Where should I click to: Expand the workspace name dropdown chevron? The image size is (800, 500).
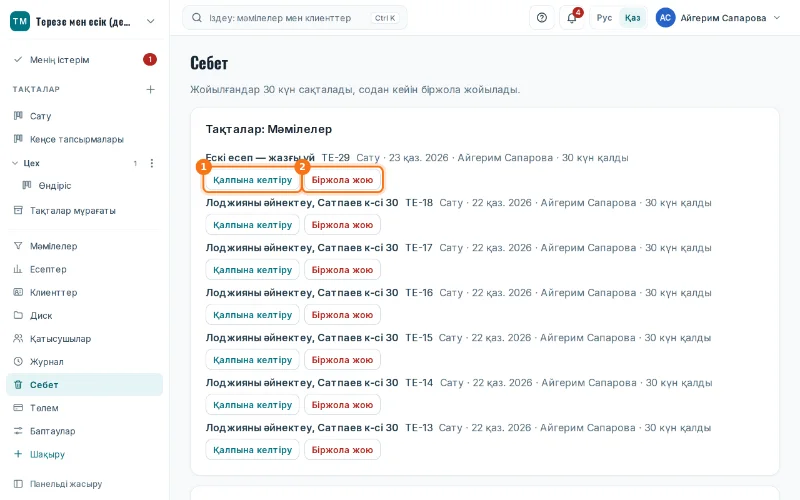click(151, 21)
